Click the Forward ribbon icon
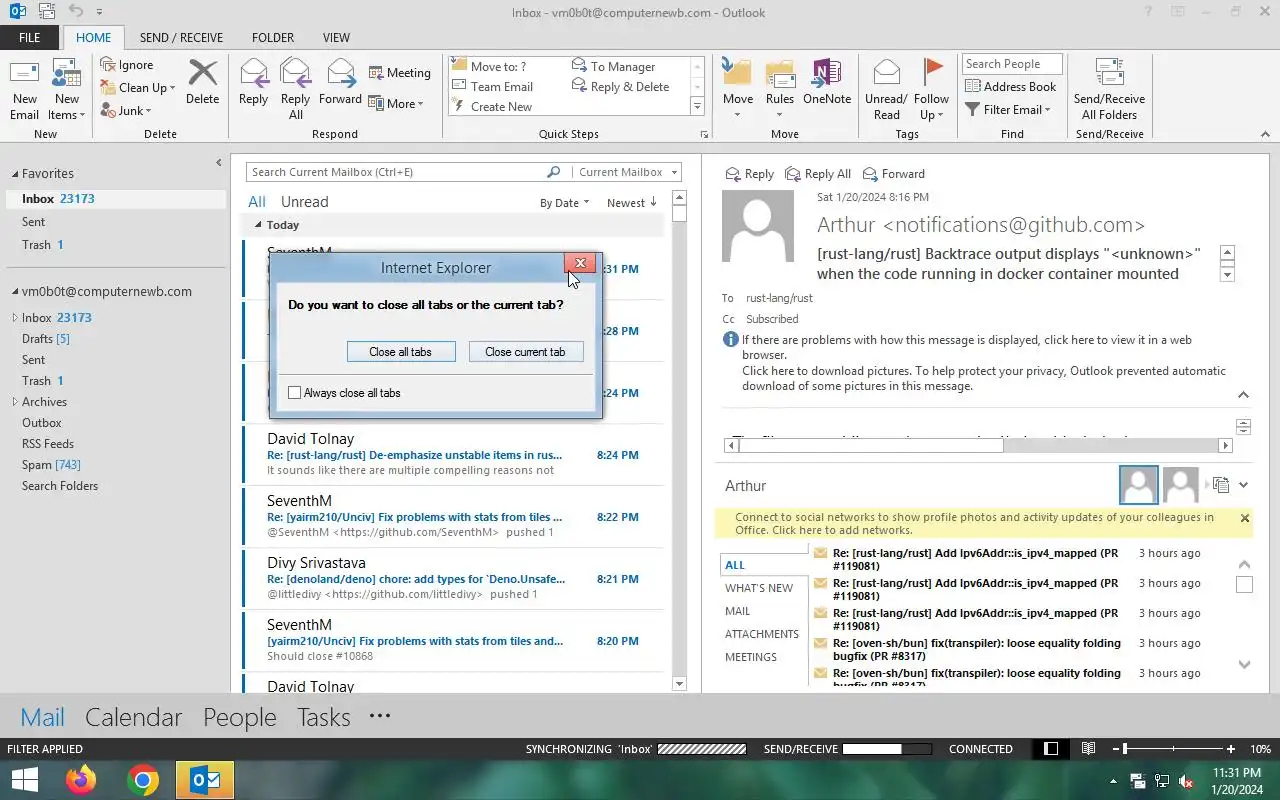 click(341, 73)
